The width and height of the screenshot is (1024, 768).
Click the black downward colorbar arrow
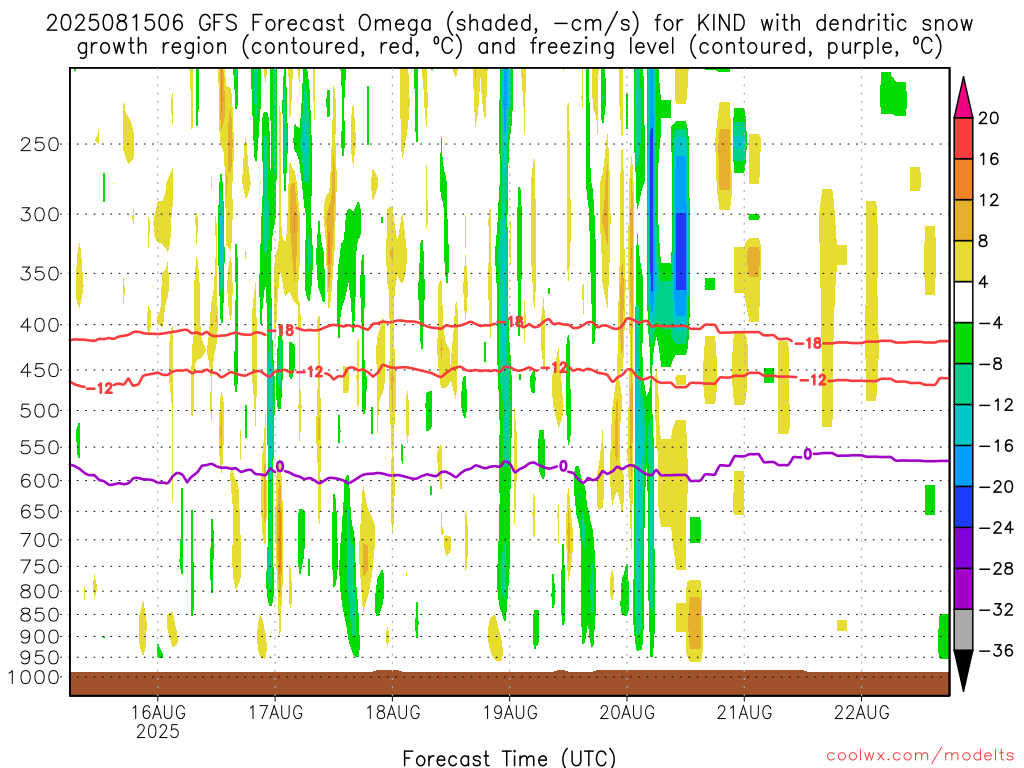coord(963,670)
